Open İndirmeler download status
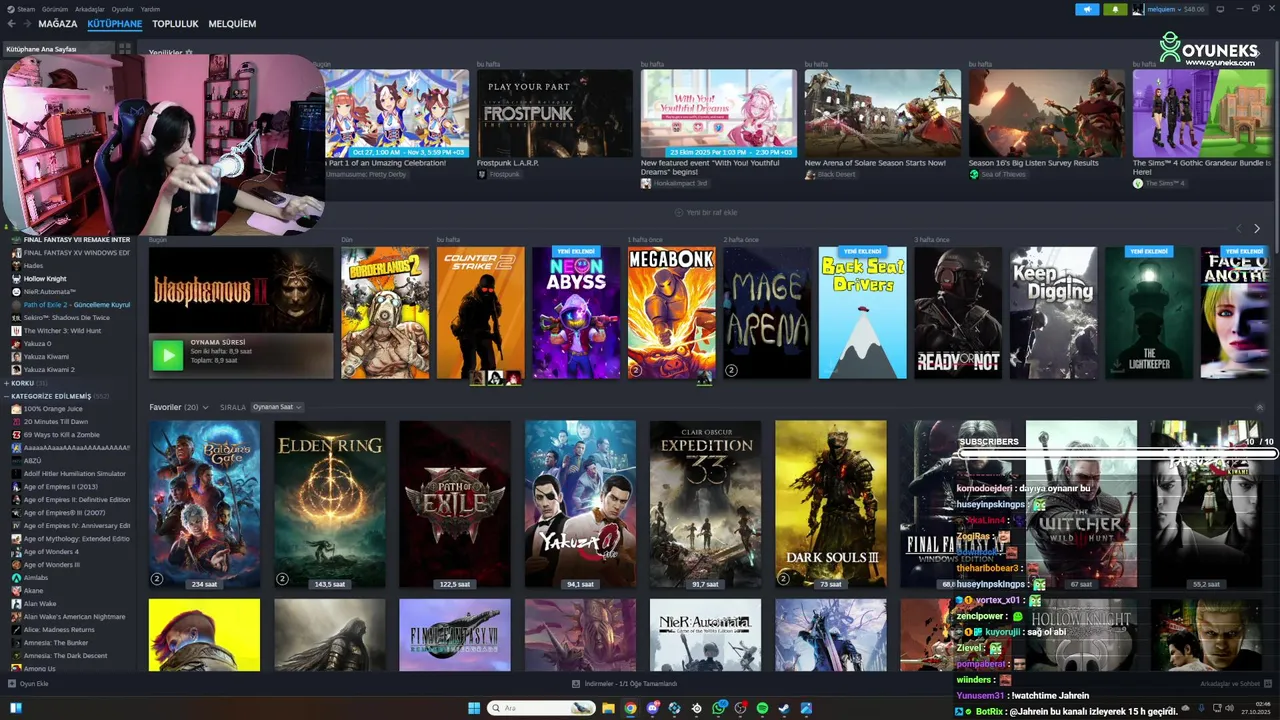The image size is (1280, 720). [625, 684]
